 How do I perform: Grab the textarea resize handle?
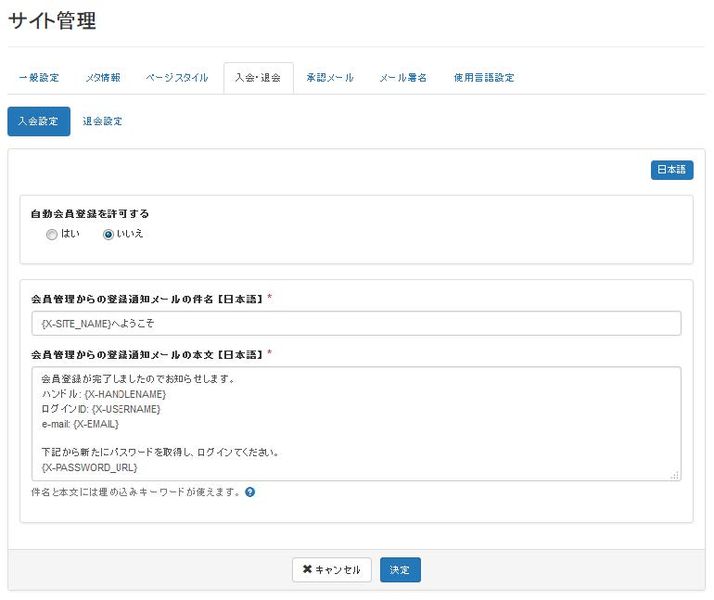click(675, 475)
